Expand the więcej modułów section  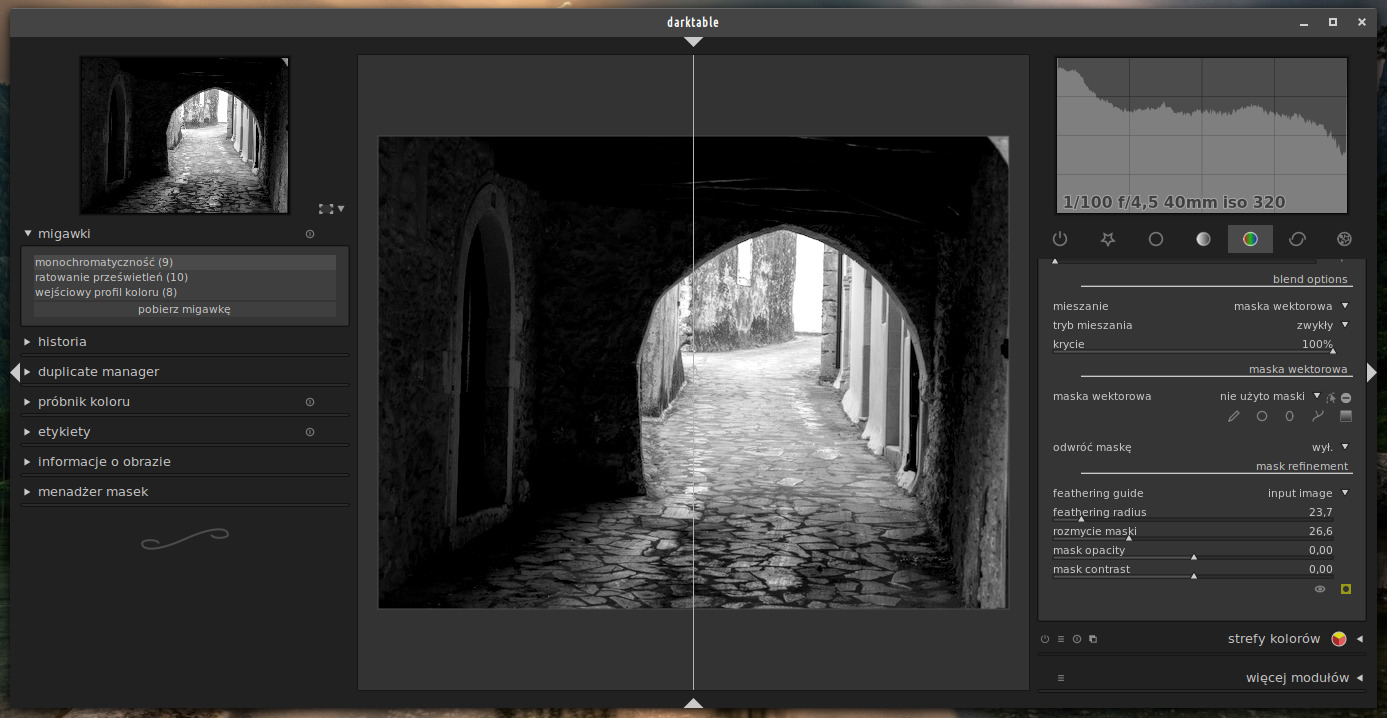[x=1360, y=678]
